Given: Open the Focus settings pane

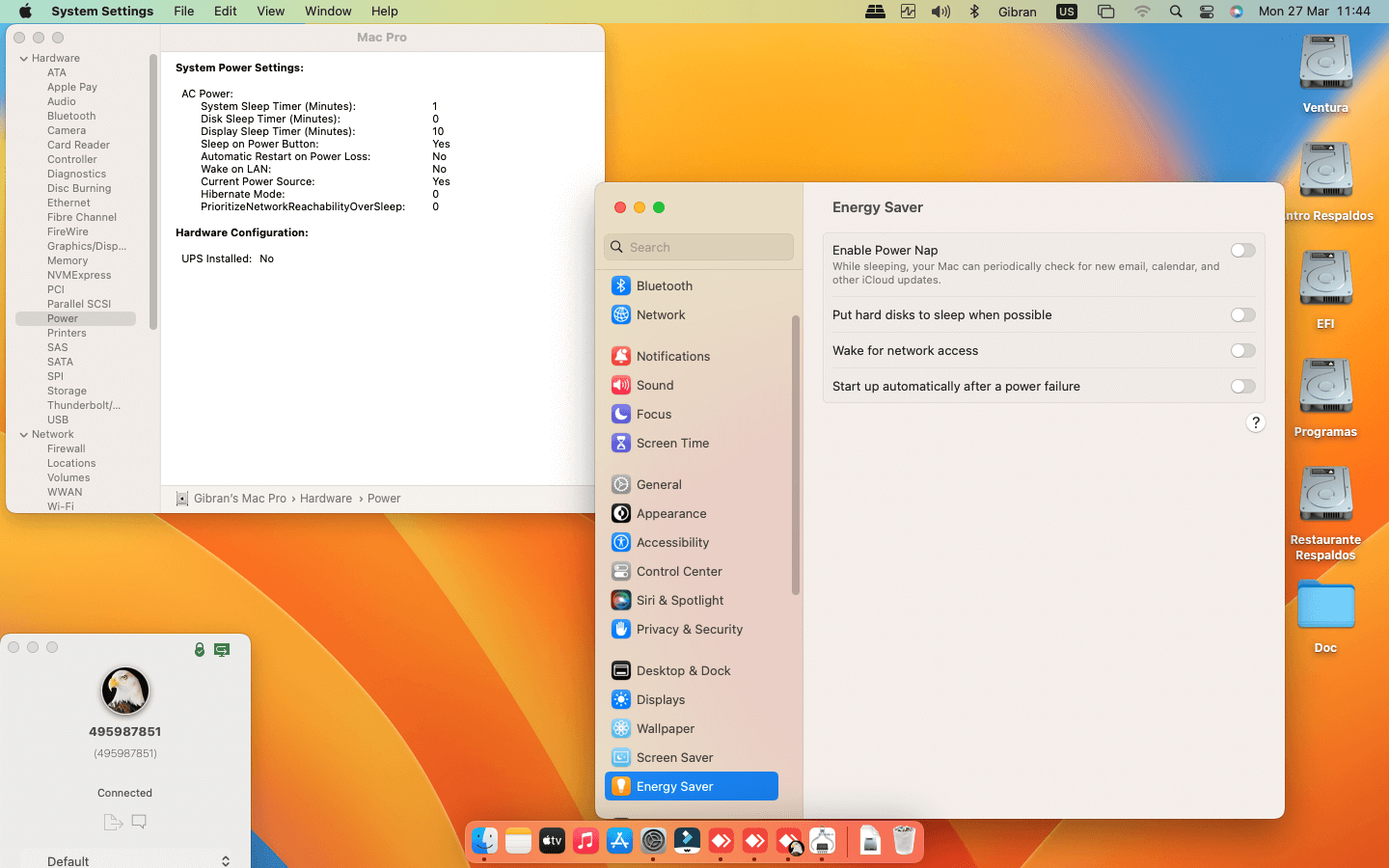Looking at the screenshot, I should 653,415.
